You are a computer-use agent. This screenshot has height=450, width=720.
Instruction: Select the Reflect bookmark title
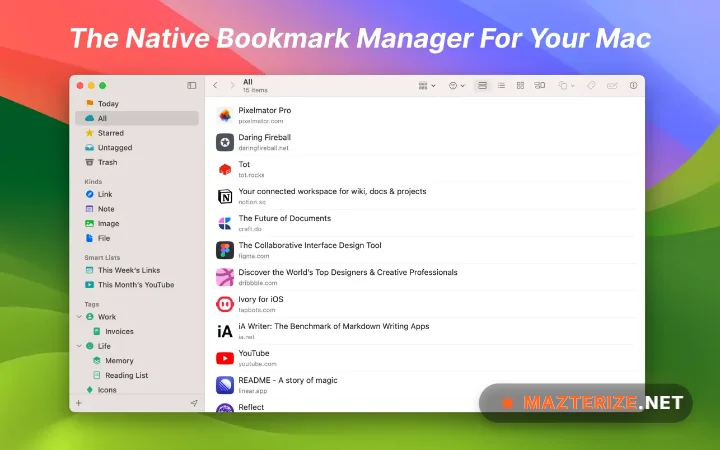[x=251, y=407]
